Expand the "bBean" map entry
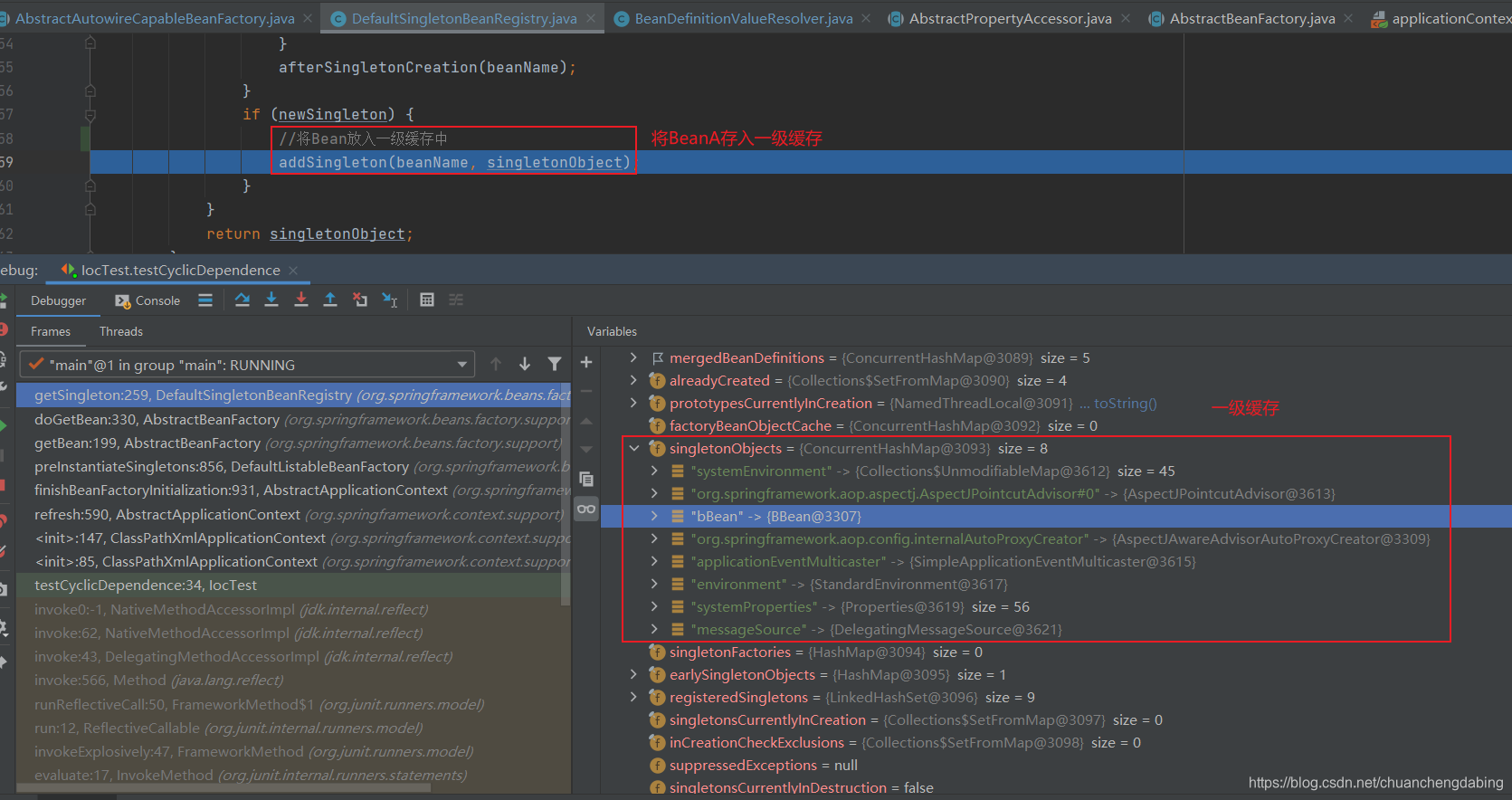Image resolution: width=1512 pixels, height=800 pixels. (654, 516)
